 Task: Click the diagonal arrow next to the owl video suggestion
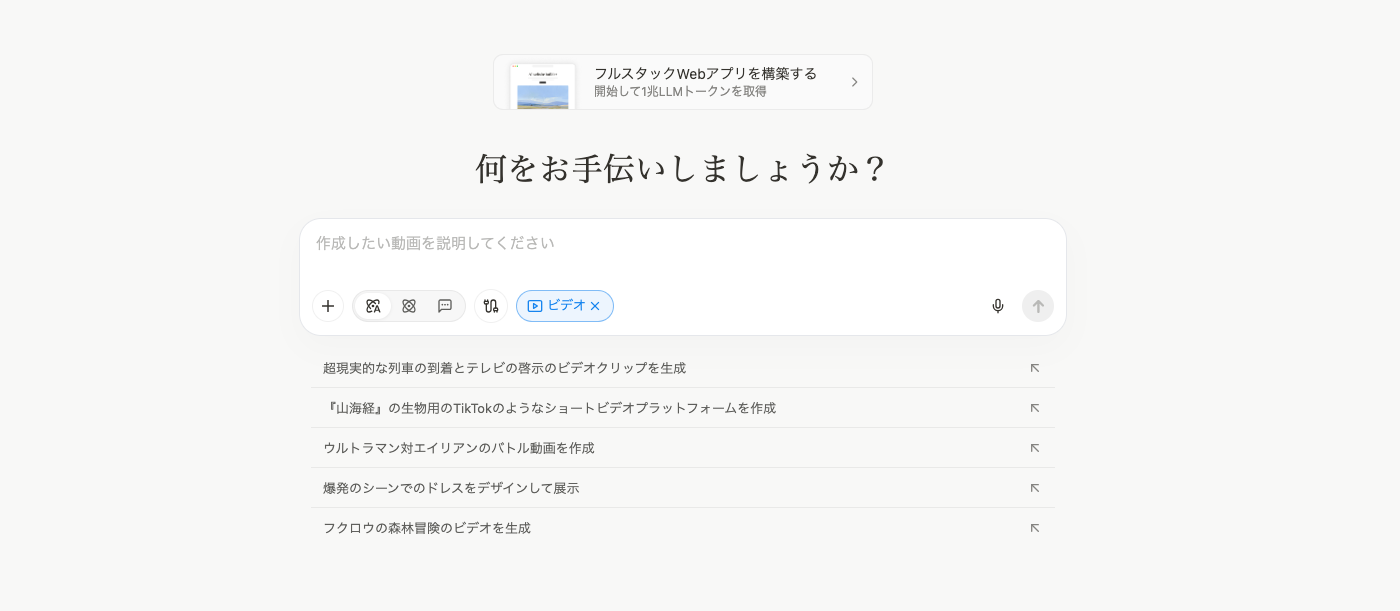(1035, 528)
